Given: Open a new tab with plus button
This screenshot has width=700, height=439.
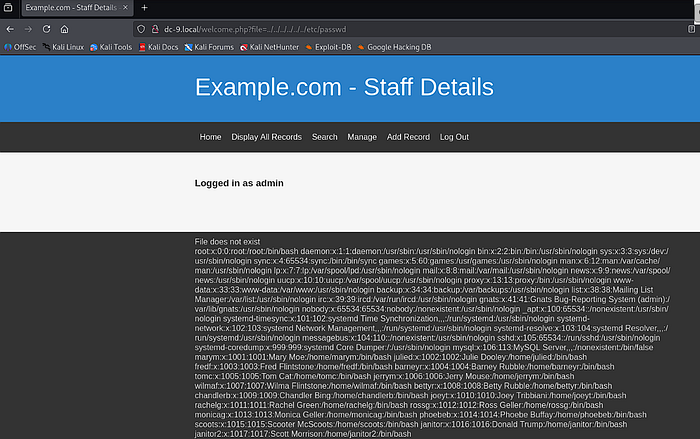Looking at the screenshot, I should 144,8.
